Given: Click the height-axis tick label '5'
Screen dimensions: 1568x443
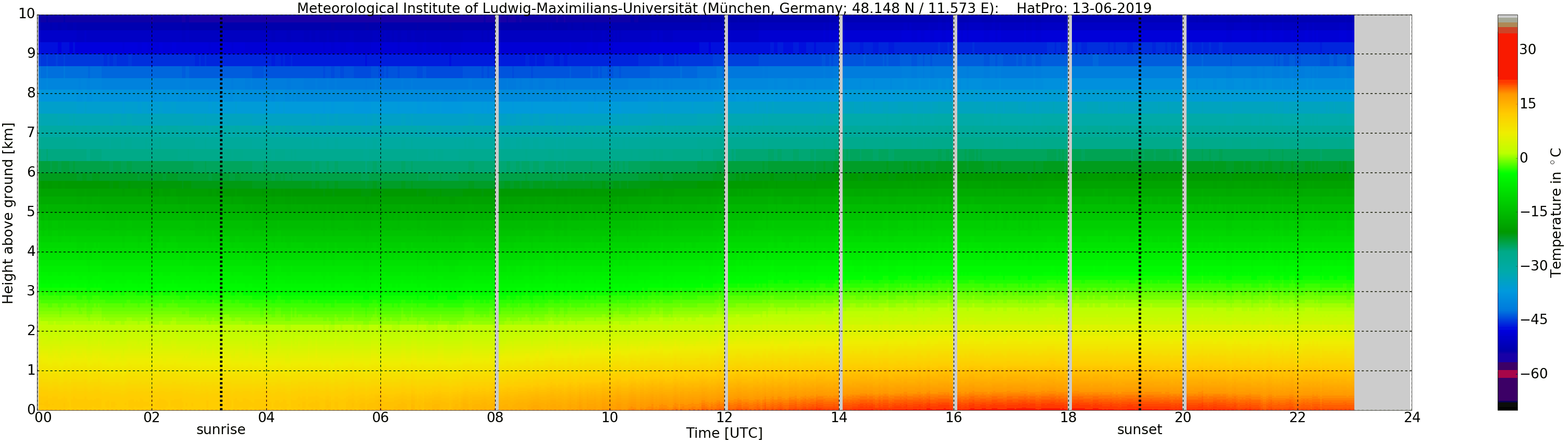Looking at the screenshot, I should (32, 212).
